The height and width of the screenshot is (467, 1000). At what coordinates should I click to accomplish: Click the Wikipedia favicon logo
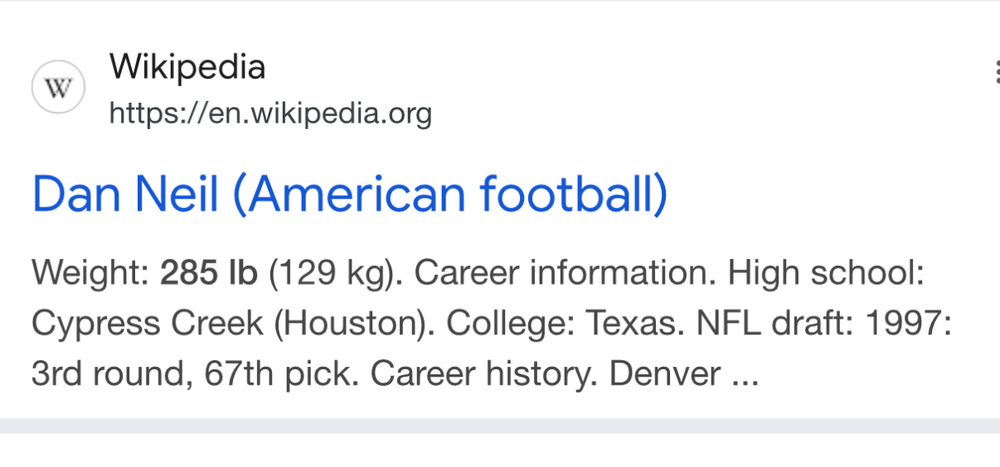coord(59,89)
